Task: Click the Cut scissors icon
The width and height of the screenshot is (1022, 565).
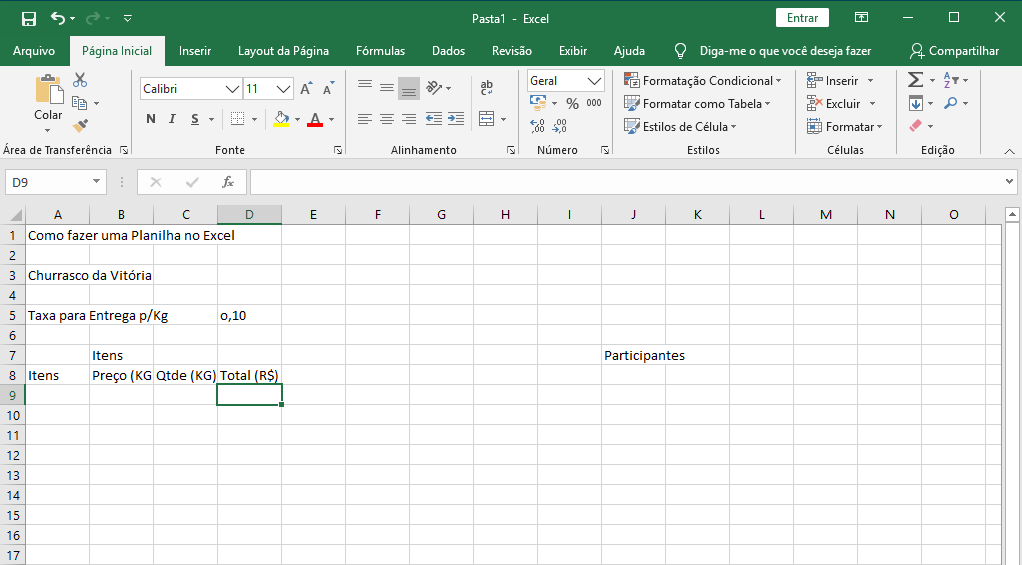Action: [x=80, y=80]
